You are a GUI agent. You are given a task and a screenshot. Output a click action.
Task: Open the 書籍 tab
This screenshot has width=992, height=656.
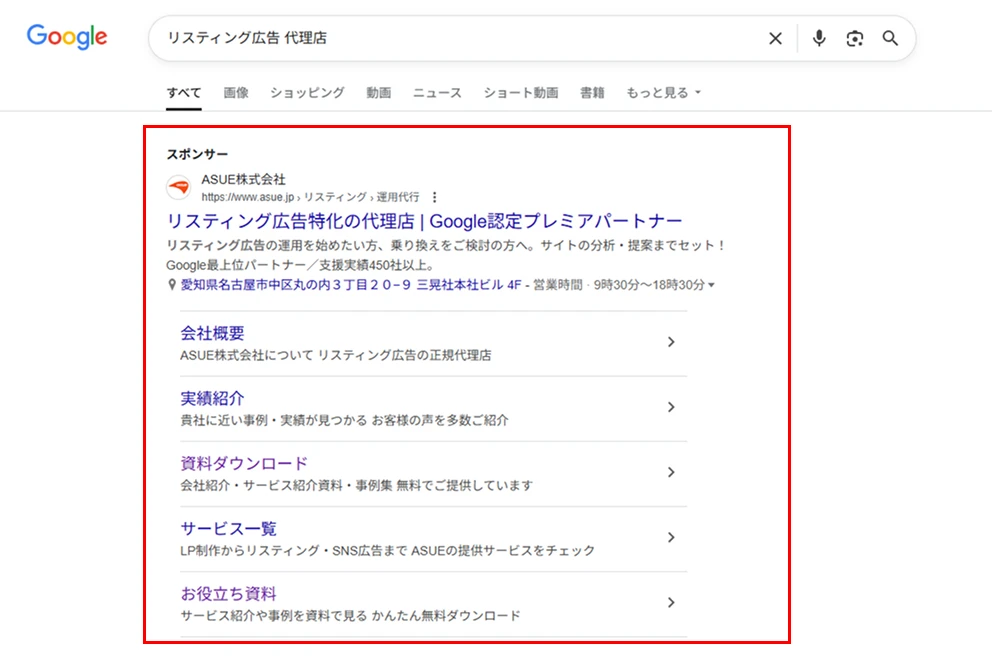pos(592,93)
